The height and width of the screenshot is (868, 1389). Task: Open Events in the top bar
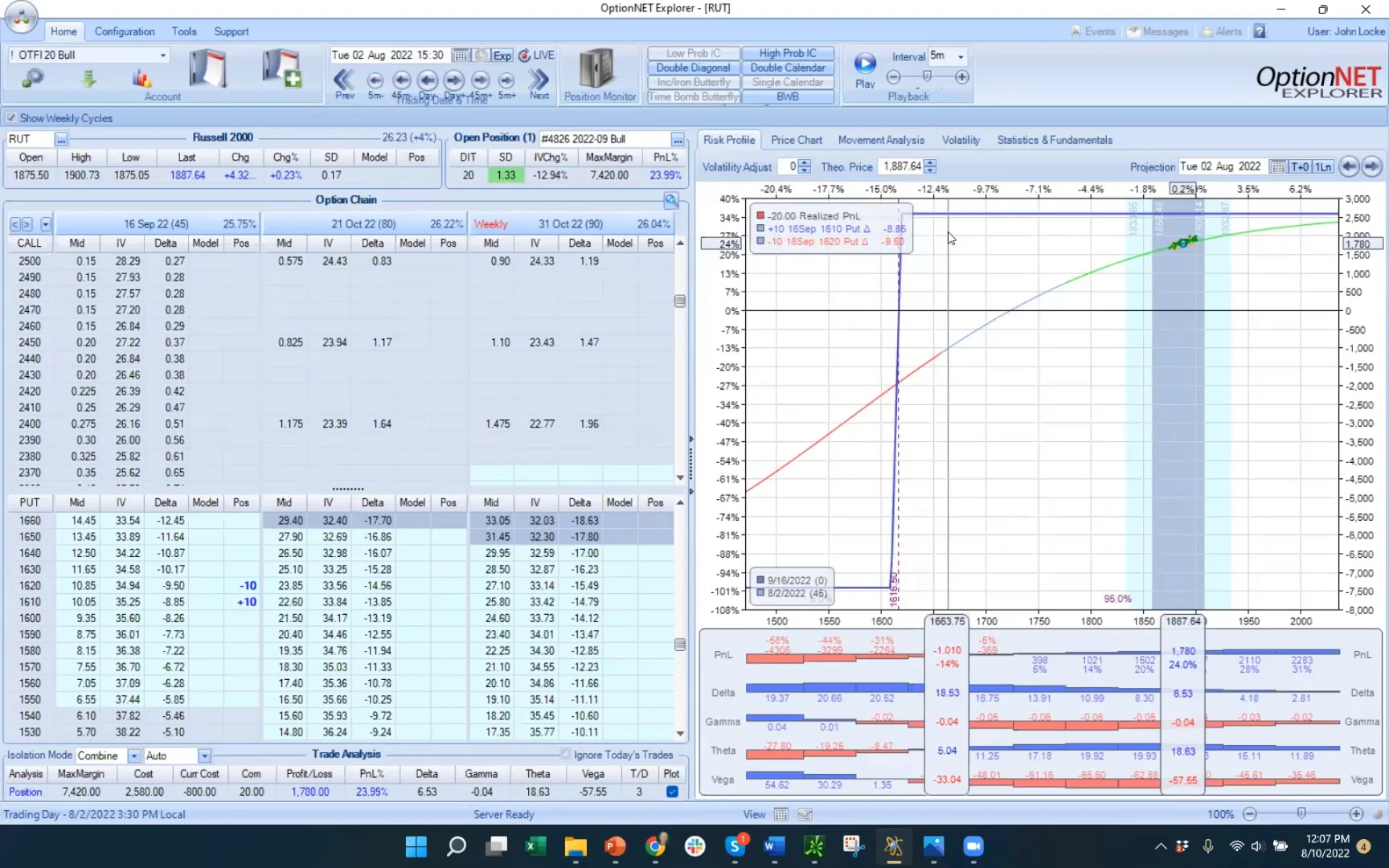click(x=1093, y=31)
